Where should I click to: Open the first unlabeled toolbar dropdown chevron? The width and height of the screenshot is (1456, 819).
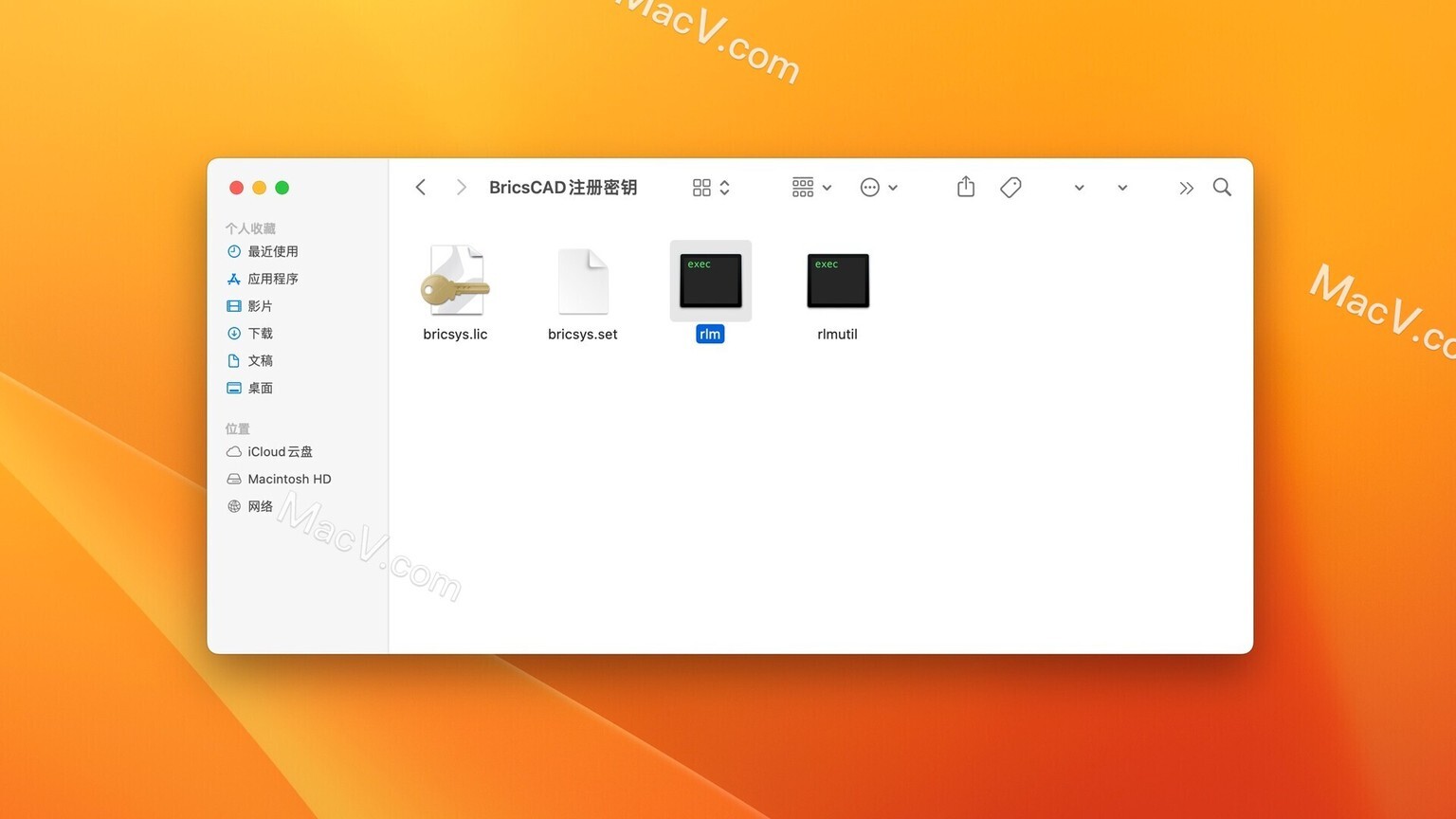click(1079, 188)
